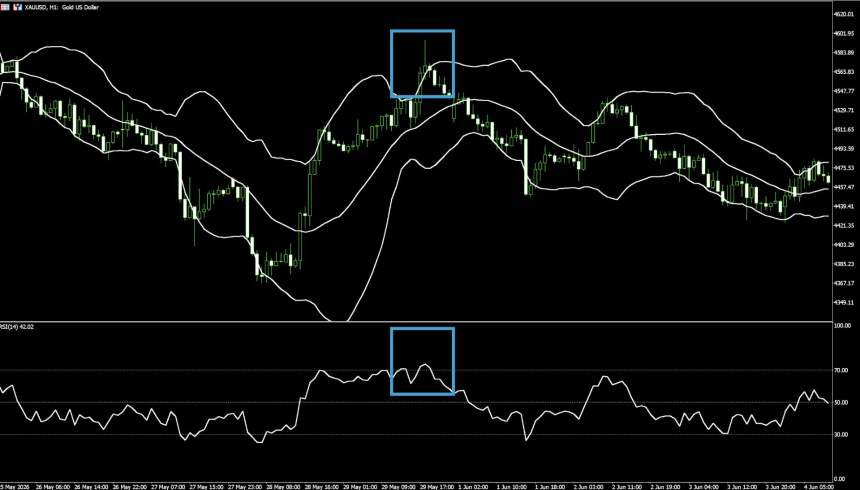Viewport: 860px width, 490px height.
Task: Click the 4421.35 price scale label
Action: click(x=844, y=226)
